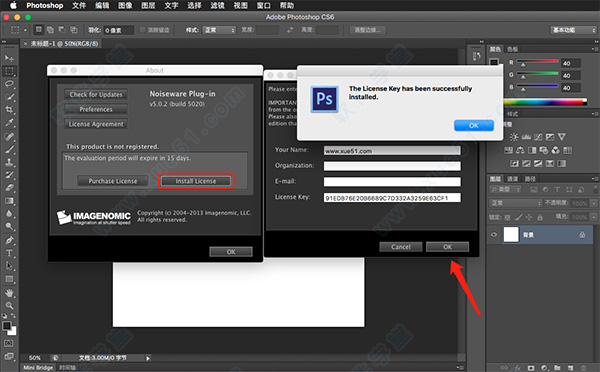Select the Eyedropper tool

(x=9, y=123)
